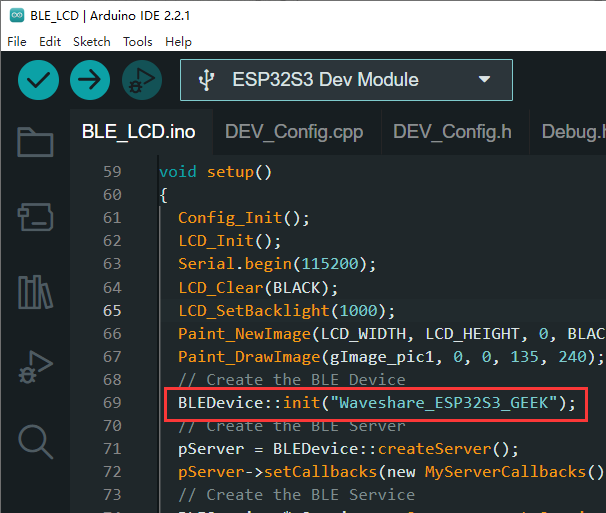Viewport: 606px width, 513px height.
Task: Expand the ESP32S3 Dev Module board selector
Action: 346,80
